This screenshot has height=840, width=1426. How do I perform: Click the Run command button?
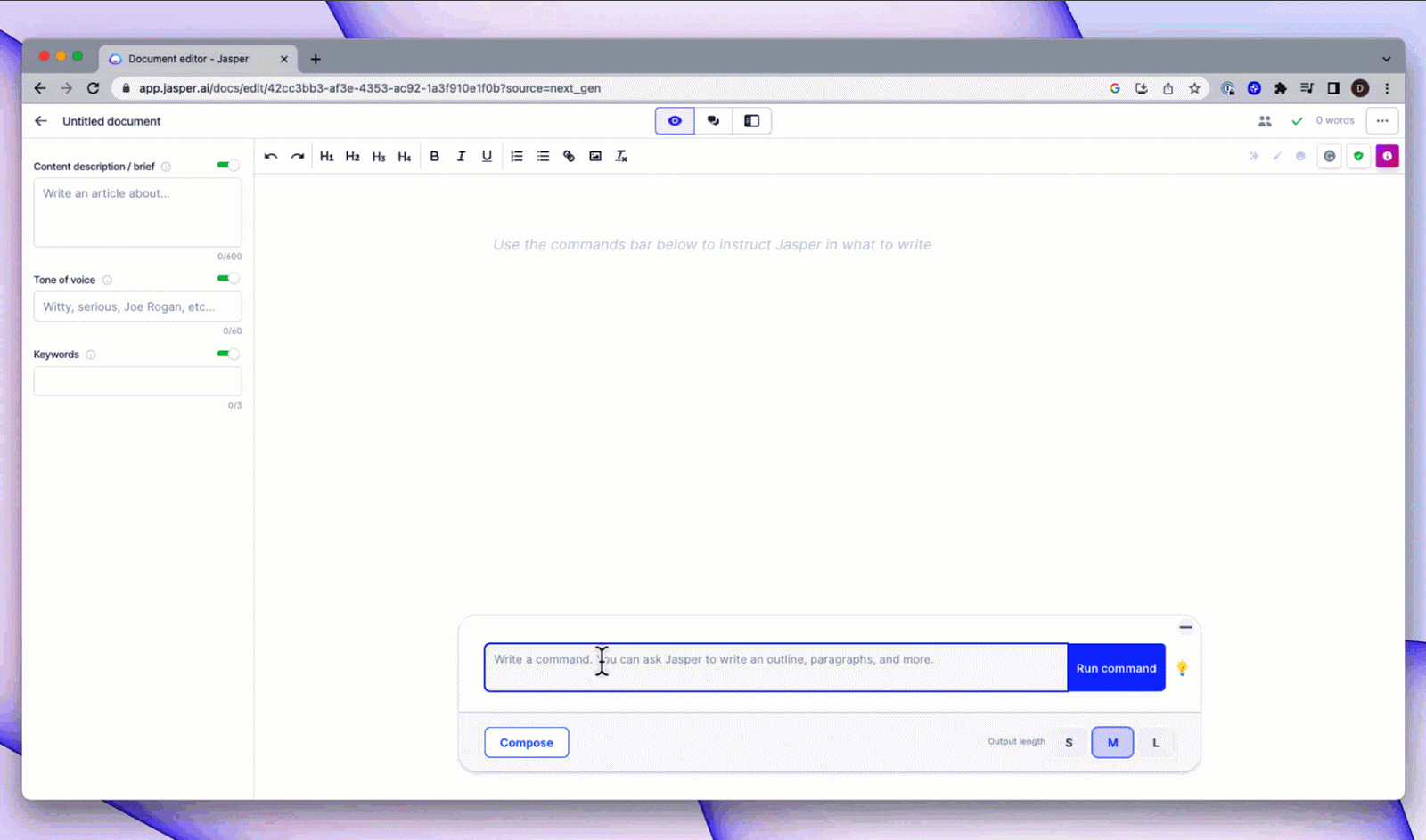pyautogui.click(x=1116, y=668)
